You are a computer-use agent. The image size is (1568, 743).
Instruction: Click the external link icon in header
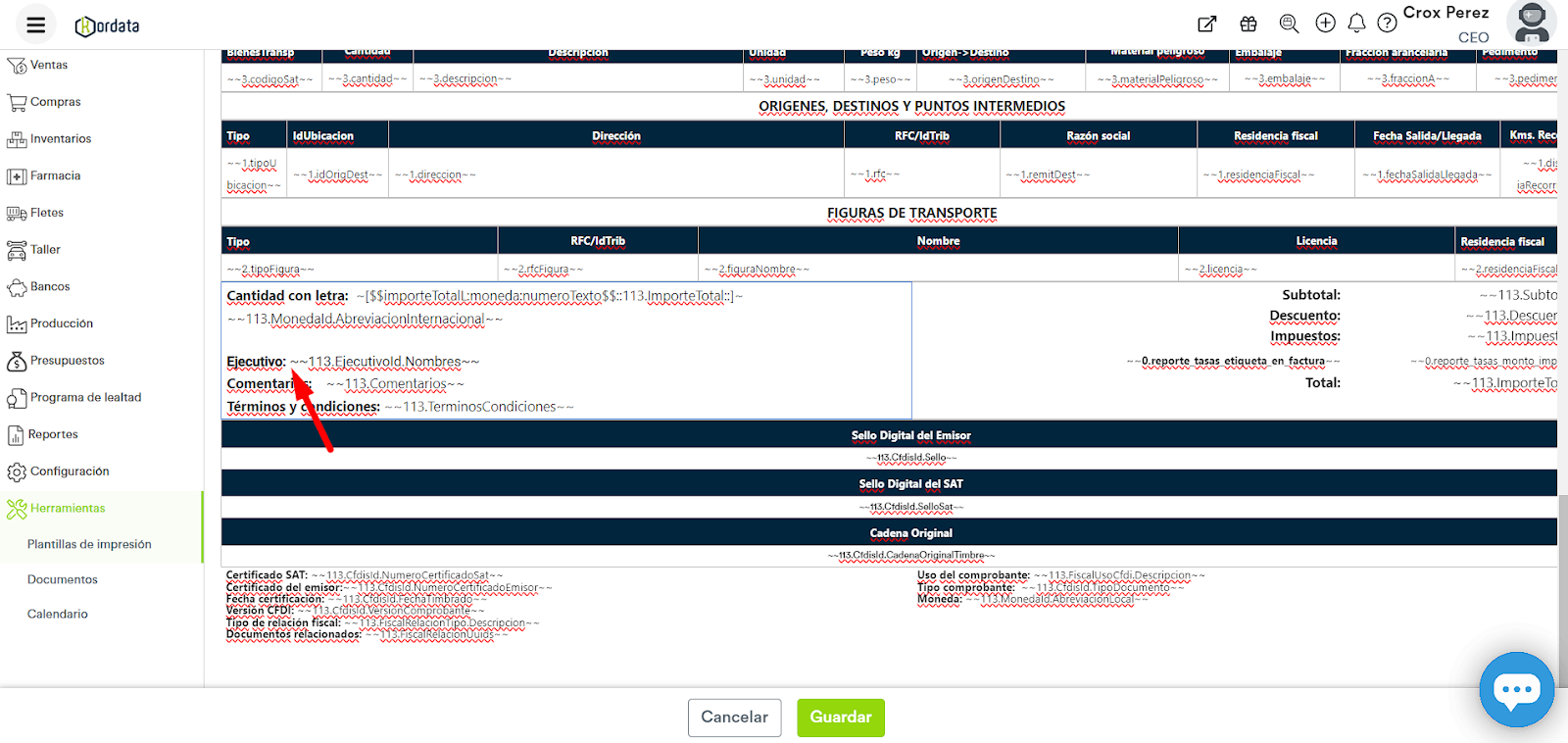[x=1207, y=24]
